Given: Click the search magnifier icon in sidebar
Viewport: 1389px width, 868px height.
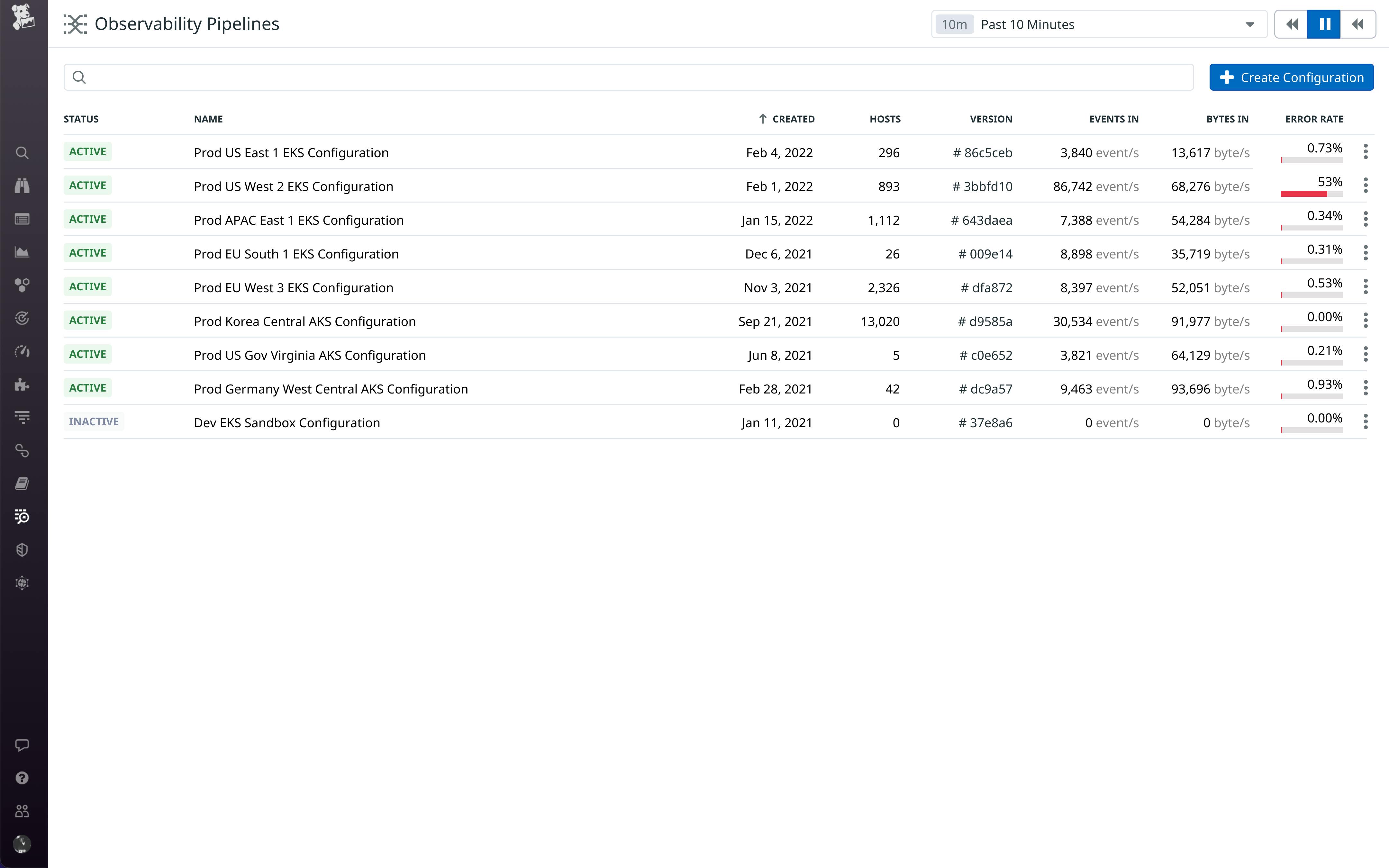Looking at the screenshot, I should [x=22, y=153].
